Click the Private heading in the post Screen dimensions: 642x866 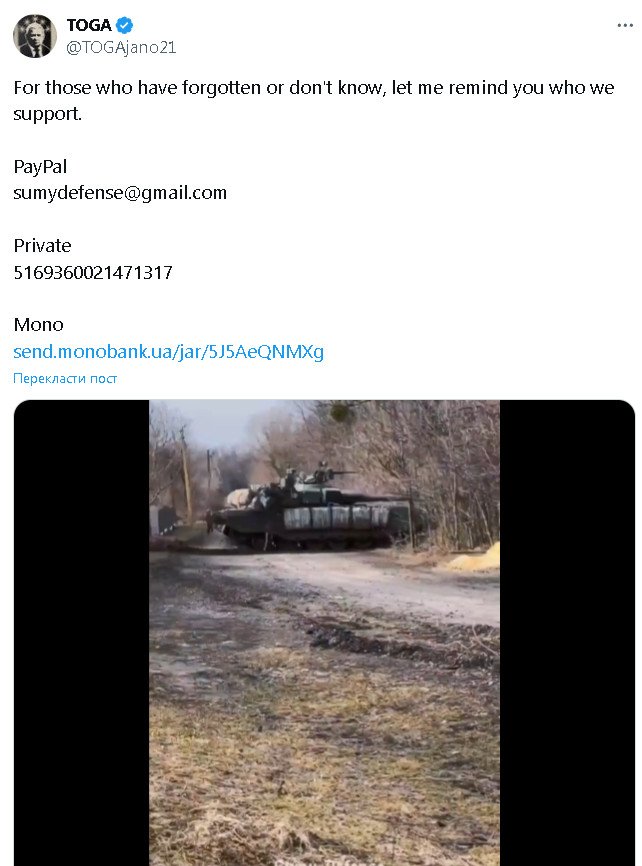click(42, 246)
